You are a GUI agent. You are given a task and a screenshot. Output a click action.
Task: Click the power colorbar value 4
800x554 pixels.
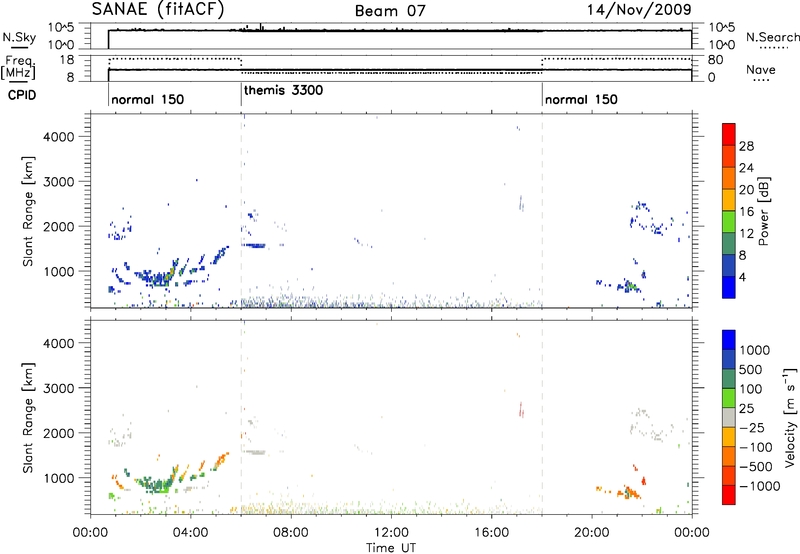[743, 277]
